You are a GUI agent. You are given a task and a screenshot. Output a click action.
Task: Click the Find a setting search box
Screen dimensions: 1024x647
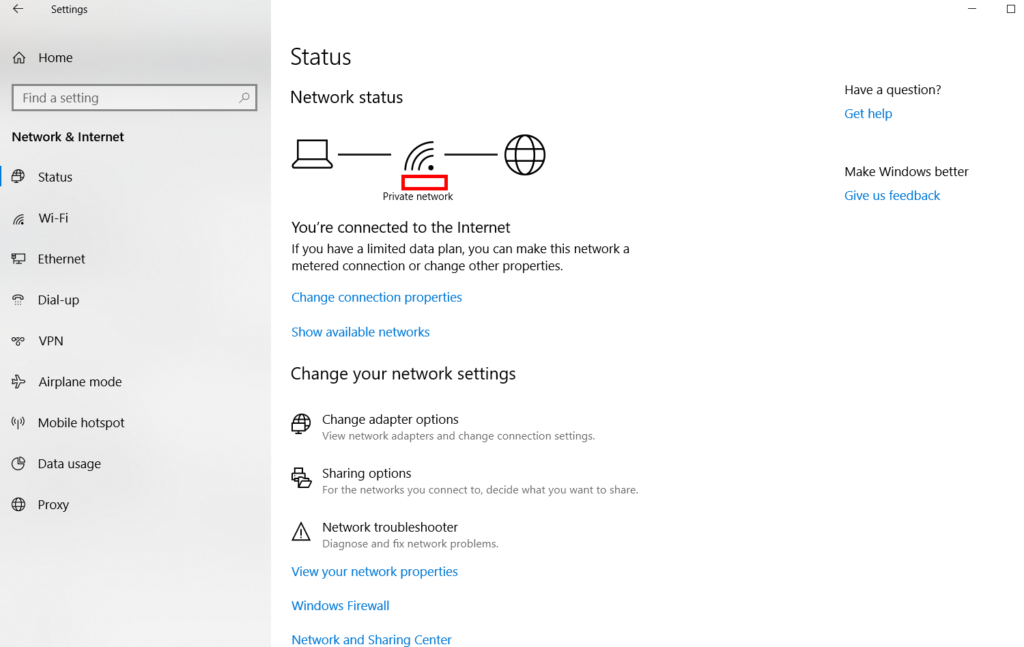134,97
